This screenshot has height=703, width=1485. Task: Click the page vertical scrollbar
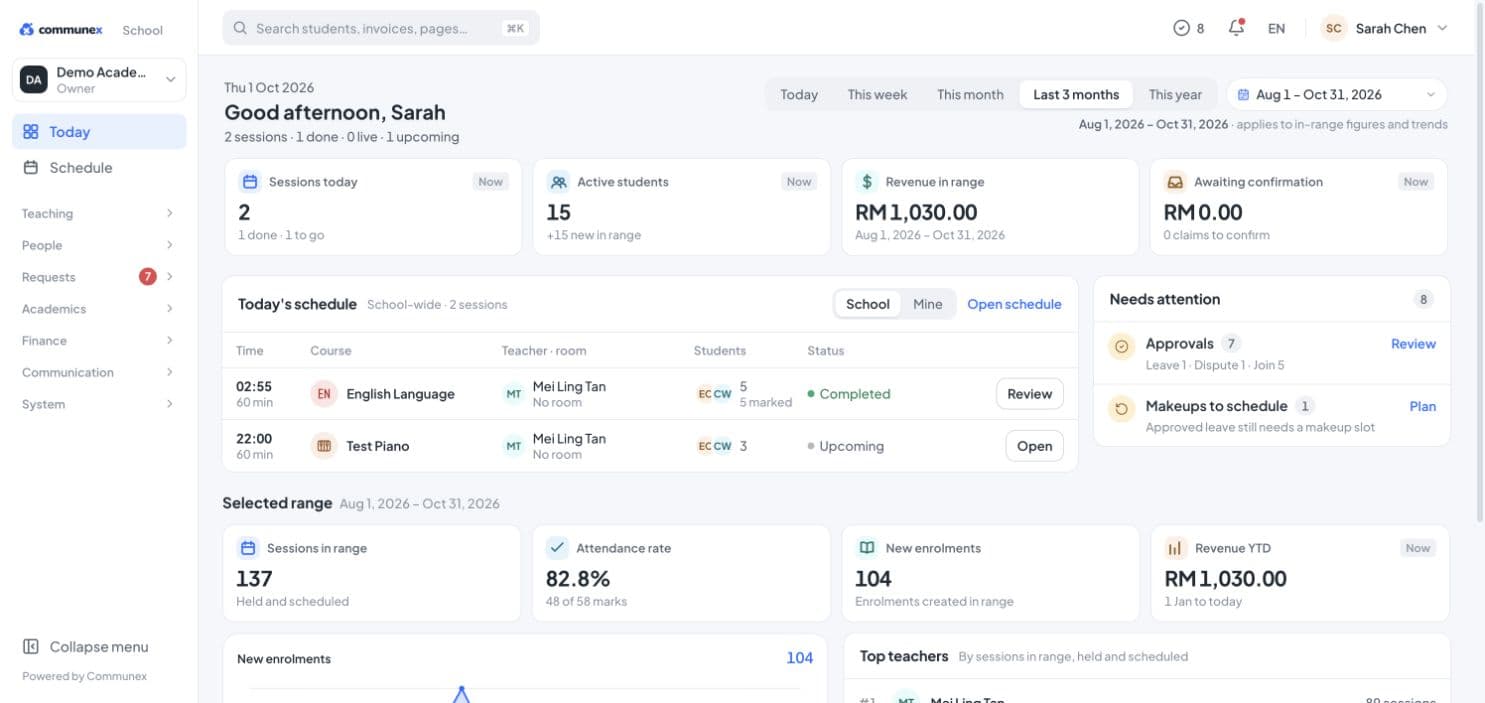pyautogui.click(x=1480, y=260)
